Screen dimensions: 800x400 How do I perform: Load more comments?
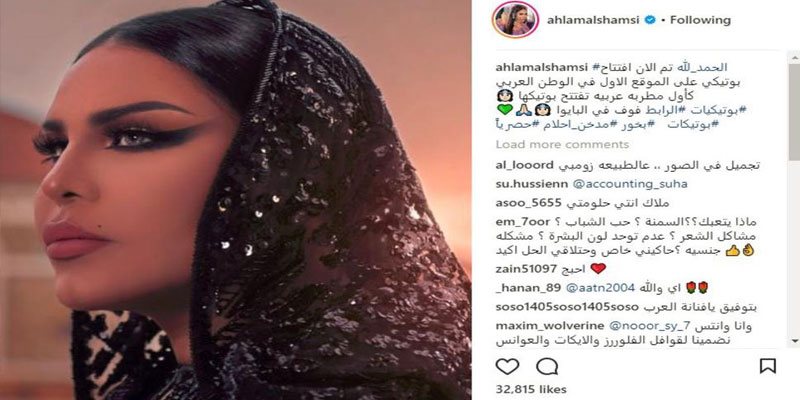(x=562, y=144)
